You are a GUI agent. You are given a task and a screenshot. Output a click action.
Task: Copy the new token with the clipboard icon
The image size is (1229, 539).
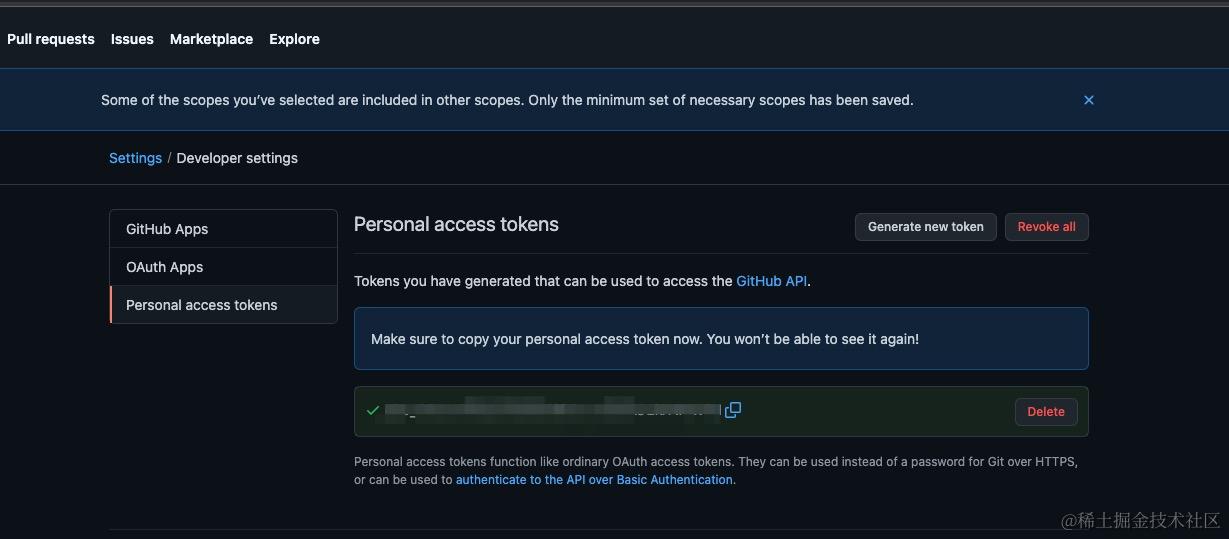tap(733, 410)
